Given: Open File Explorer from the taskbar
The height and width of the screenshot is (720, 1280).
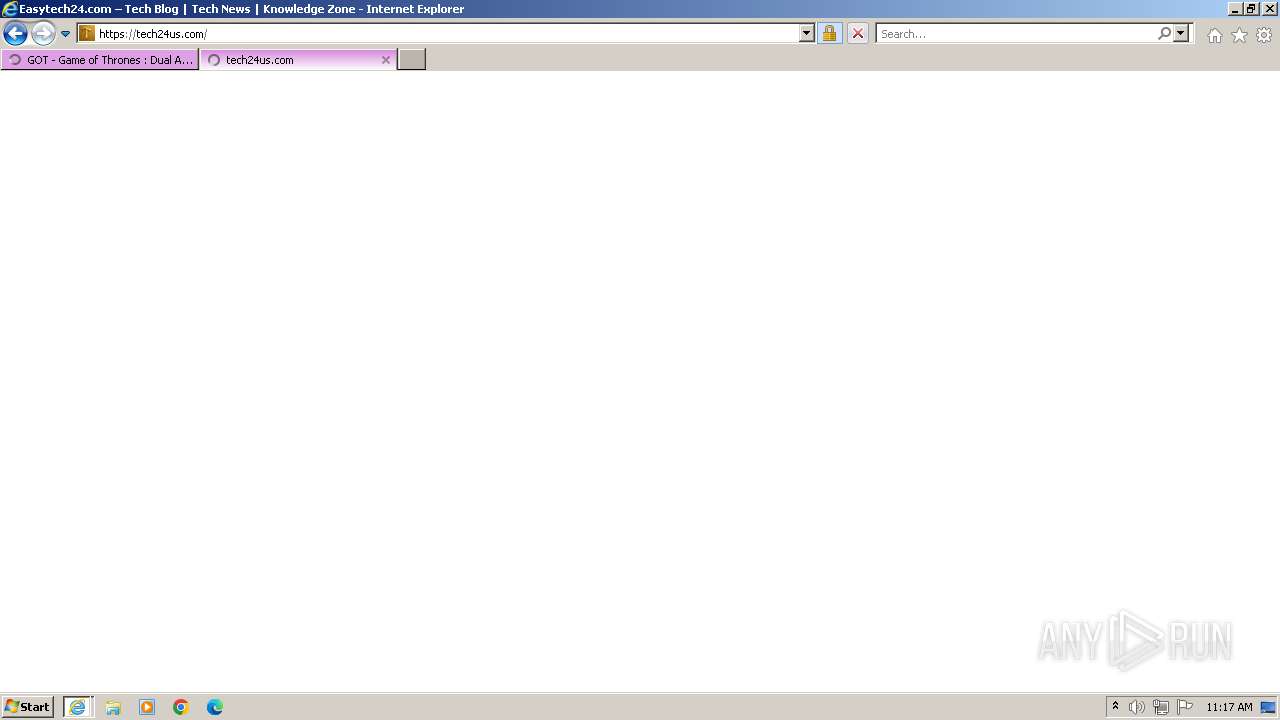Looking at the screenshot, I should tap(113, 707).
